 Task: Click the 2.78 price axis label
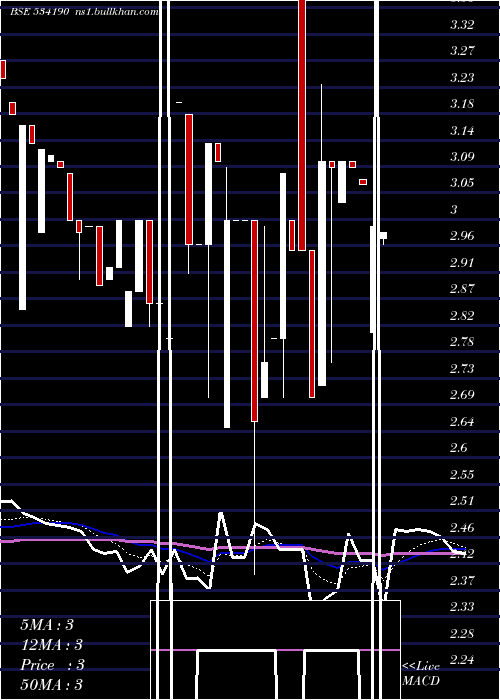click(462, 342)
